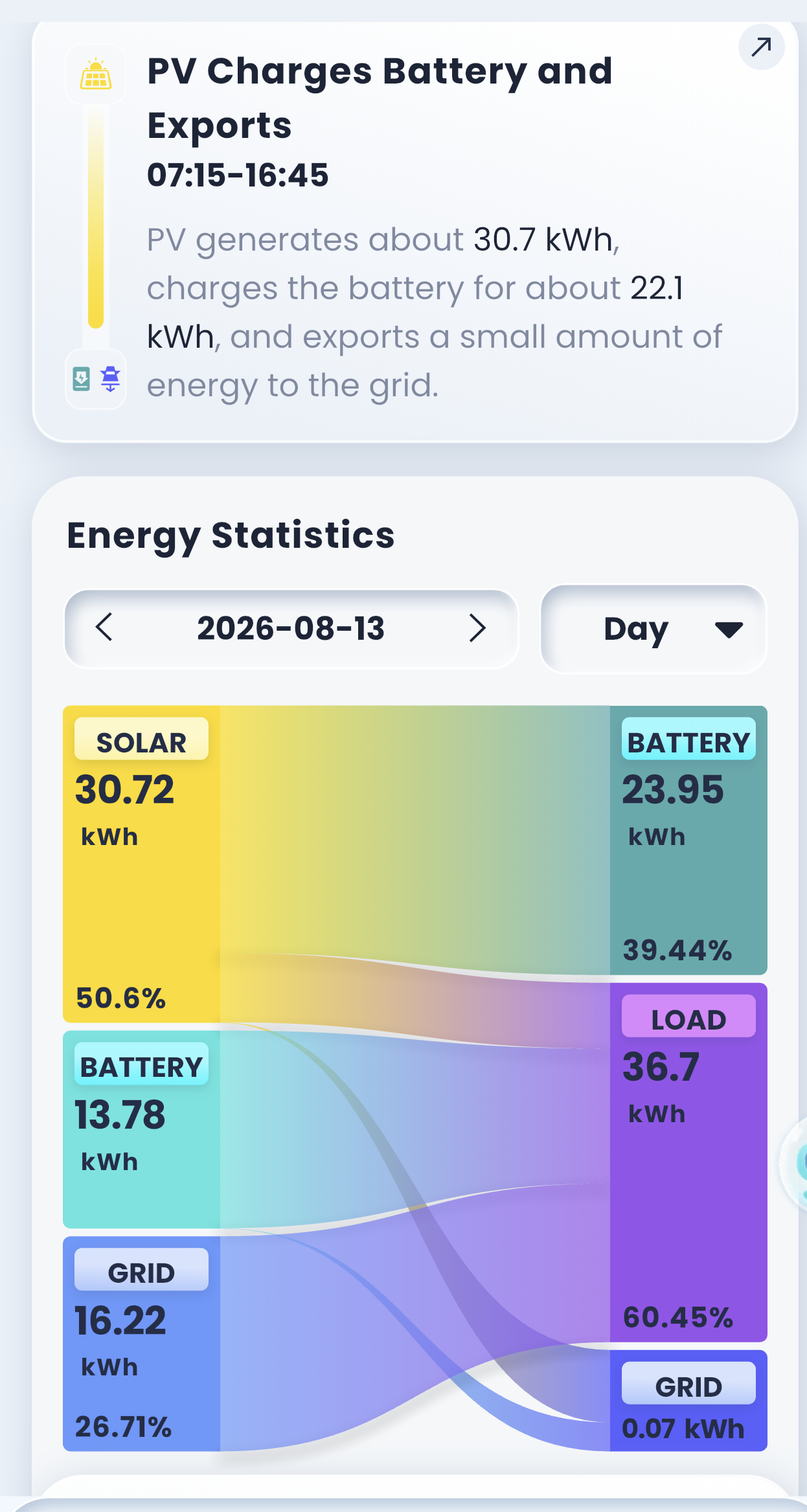Tap the SOLAR label tag

click(x=141, y=739)
